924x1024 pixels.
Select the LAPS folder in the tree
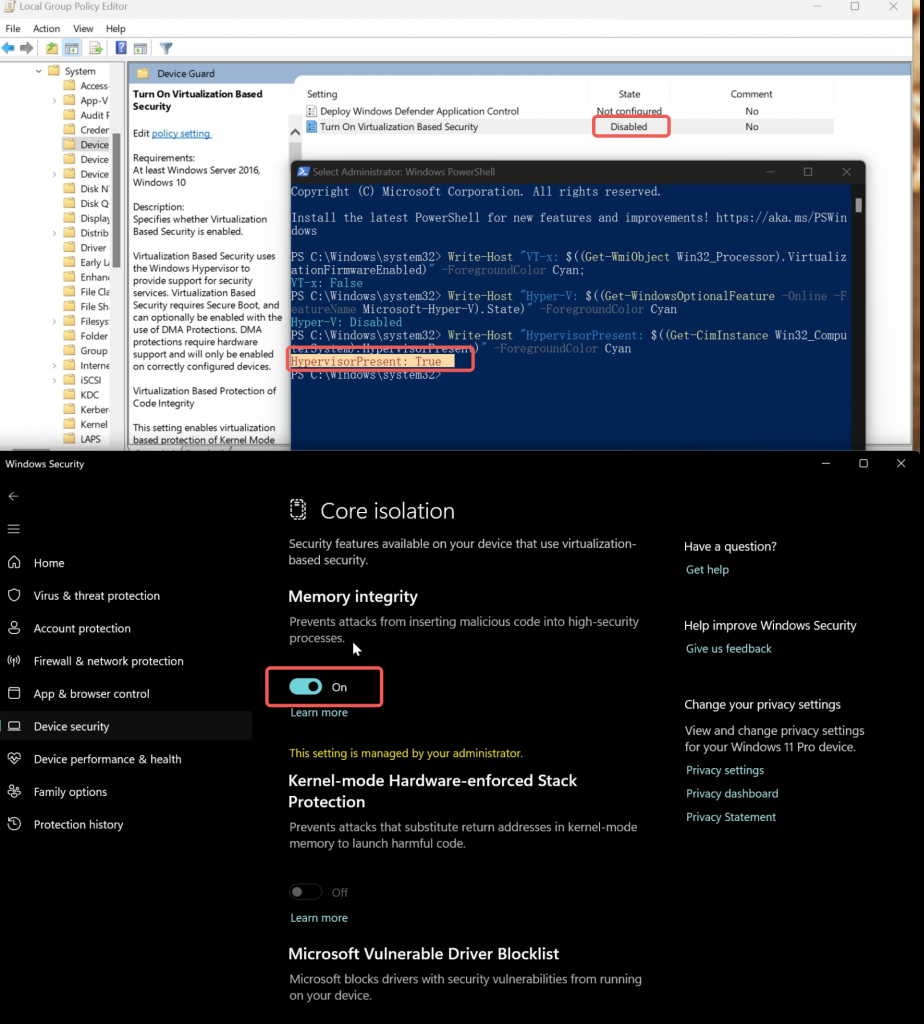(90, 439)
